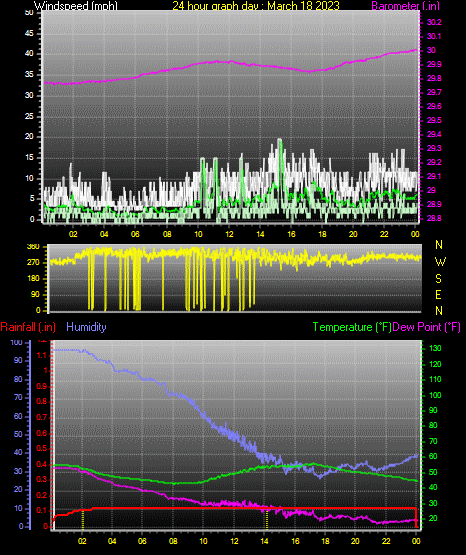This screenshot has height=555, width=466.
Task: Click the 14 hour label under the windspeed chart
Action: click(260, 234)
